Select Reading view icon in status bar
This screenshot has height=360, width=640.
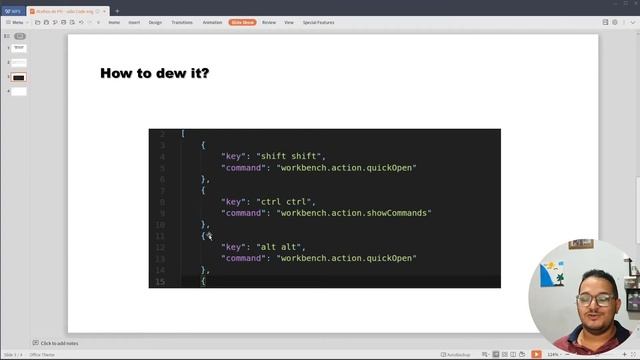pyautogui.click(x=513, y=354)
